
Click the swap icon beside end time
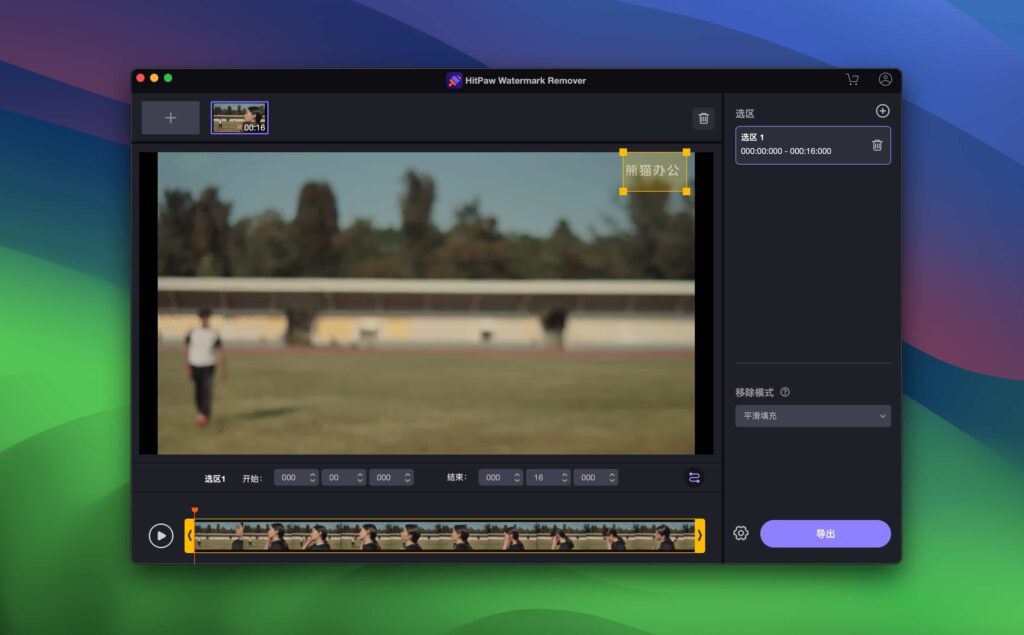[x=694, y=478]
